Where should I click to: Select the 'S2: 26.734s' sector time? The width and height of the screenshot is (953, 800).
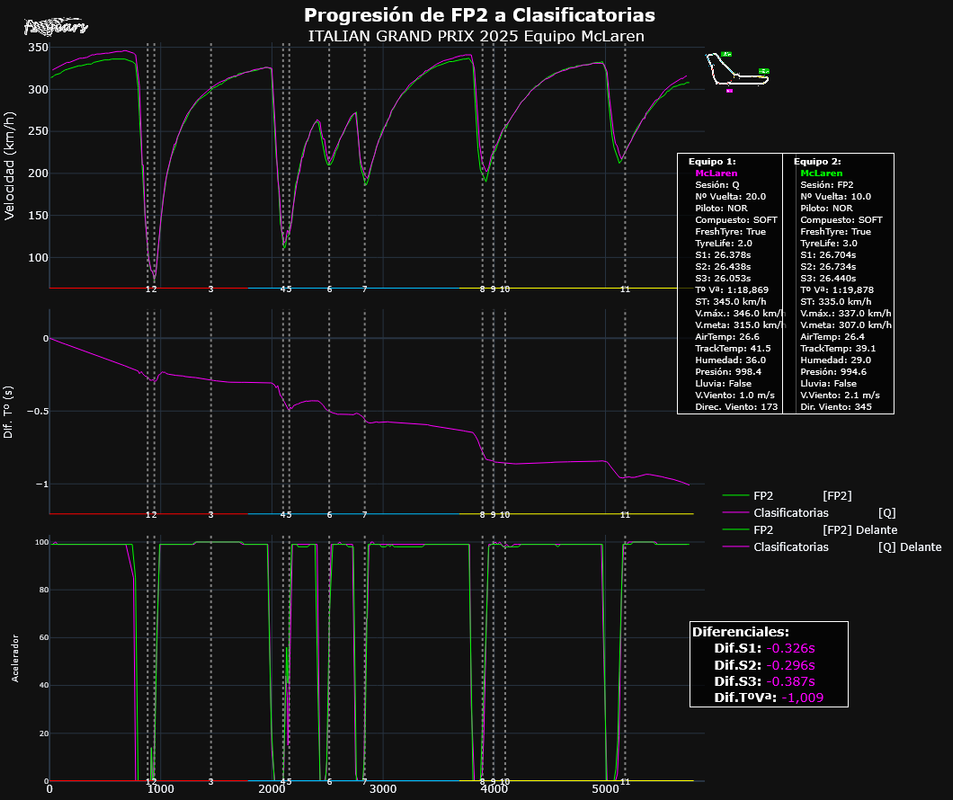pos(828,266)
